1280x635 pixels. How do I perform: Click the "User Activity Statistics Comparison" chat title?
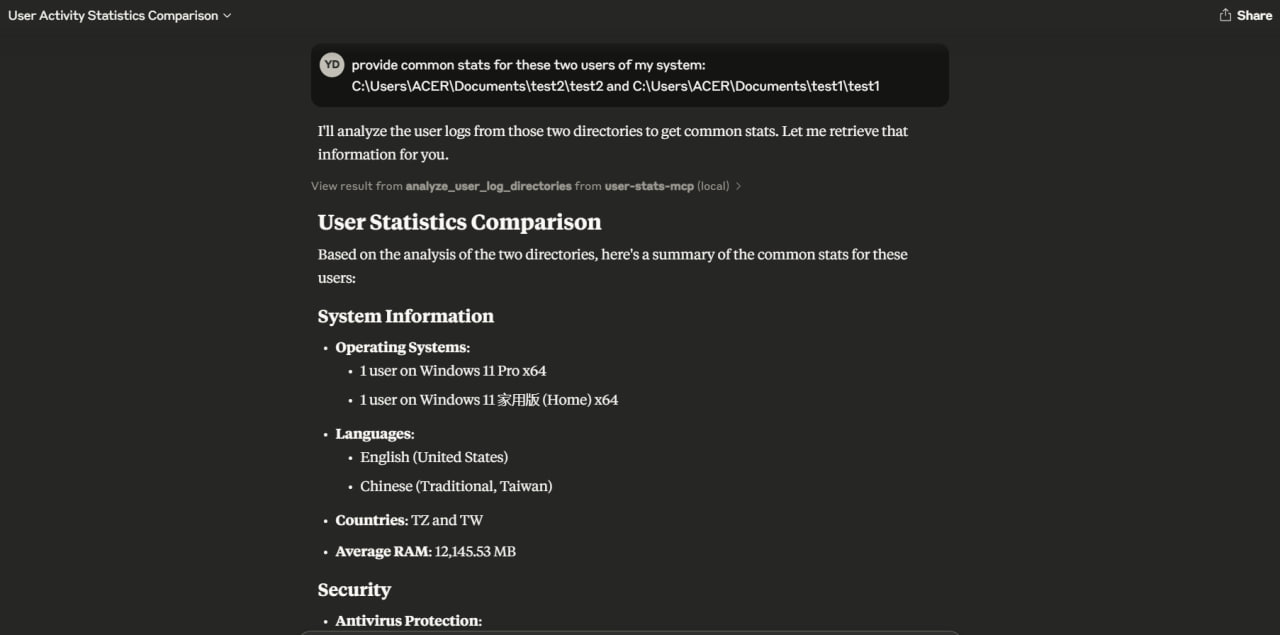(113, 16)
